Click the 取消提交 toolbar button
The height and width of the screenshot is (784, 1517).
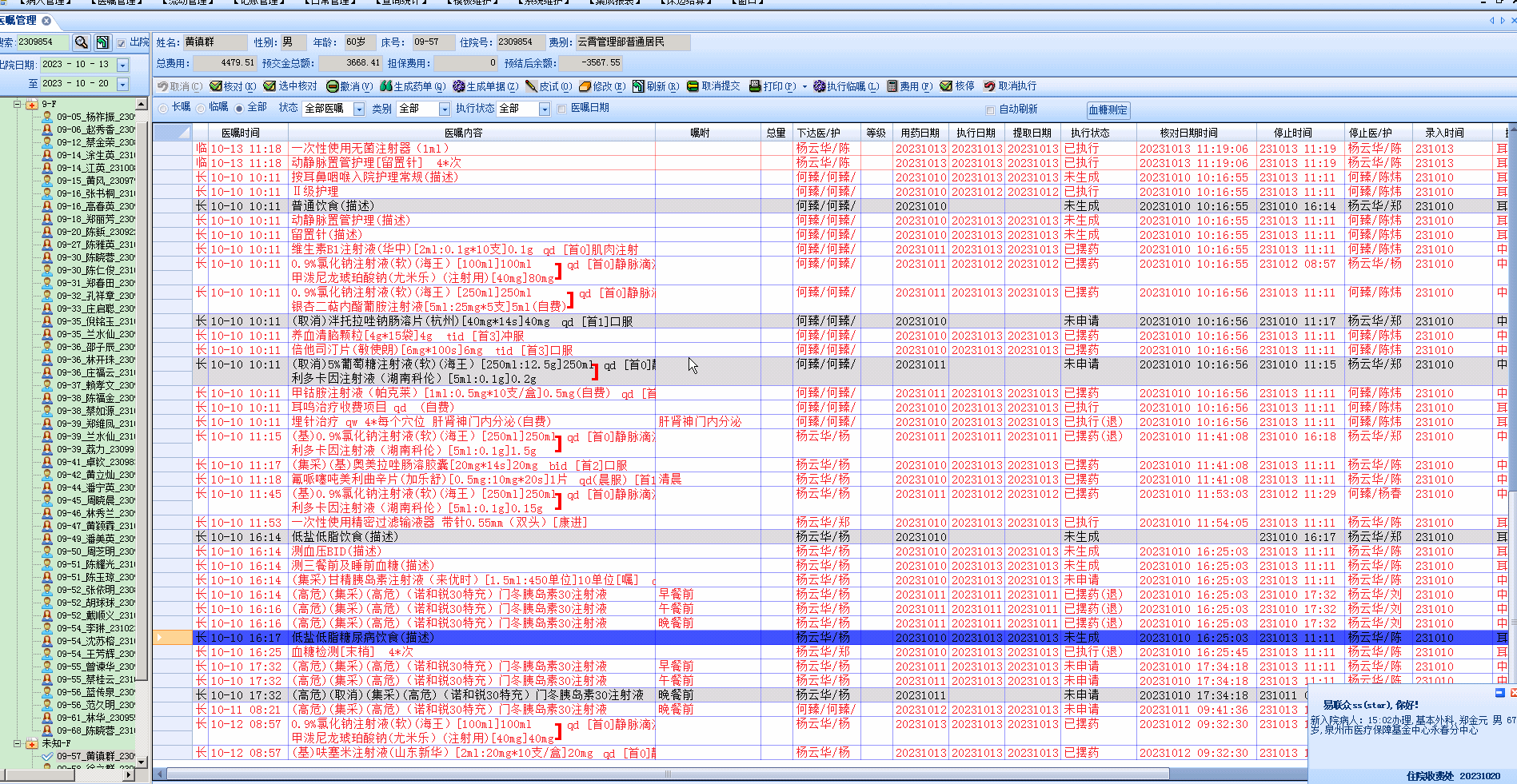coord(713,86)
